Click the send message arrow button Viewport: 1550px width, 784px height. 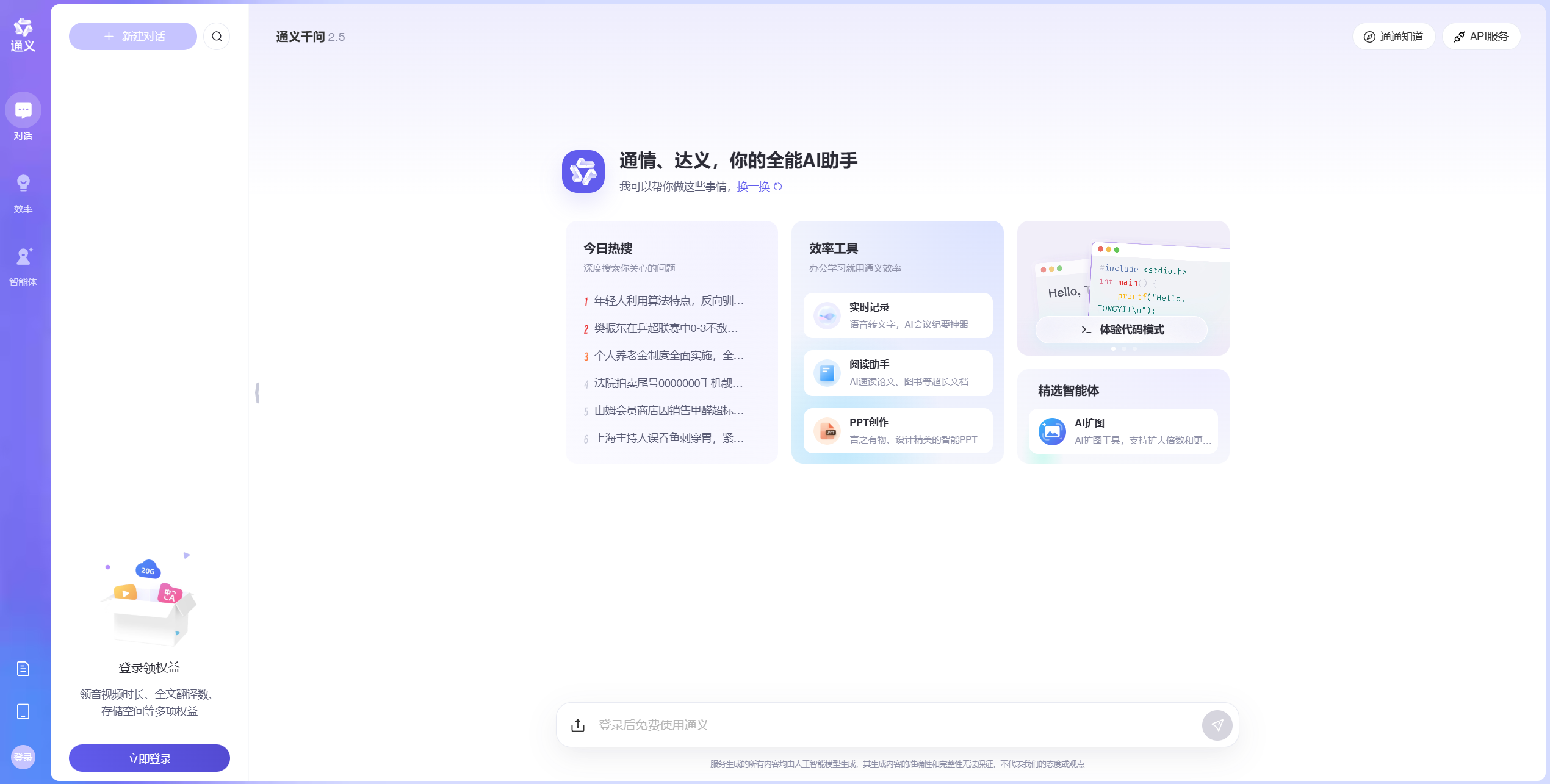tap(1217, 725)
